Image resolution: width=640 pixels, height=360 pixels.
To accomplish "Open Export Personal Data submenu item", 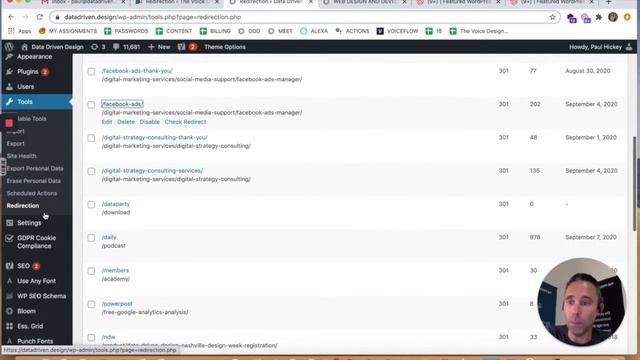I will 35,169.
